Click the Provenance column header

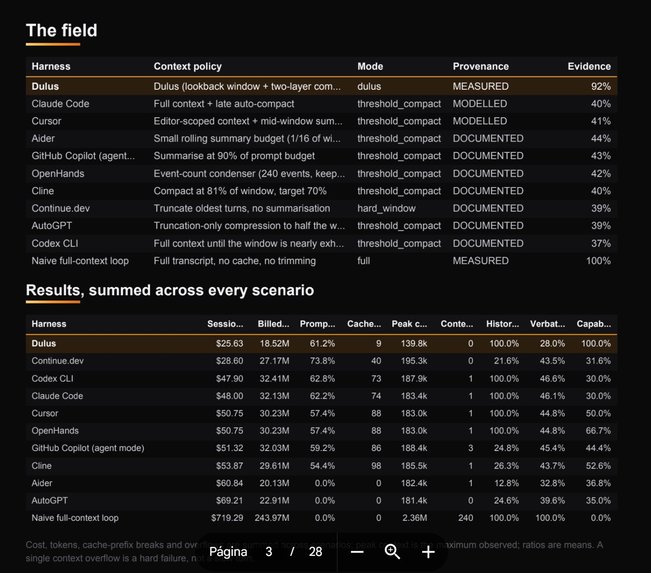pyautogui.click(x=481, y=66)
